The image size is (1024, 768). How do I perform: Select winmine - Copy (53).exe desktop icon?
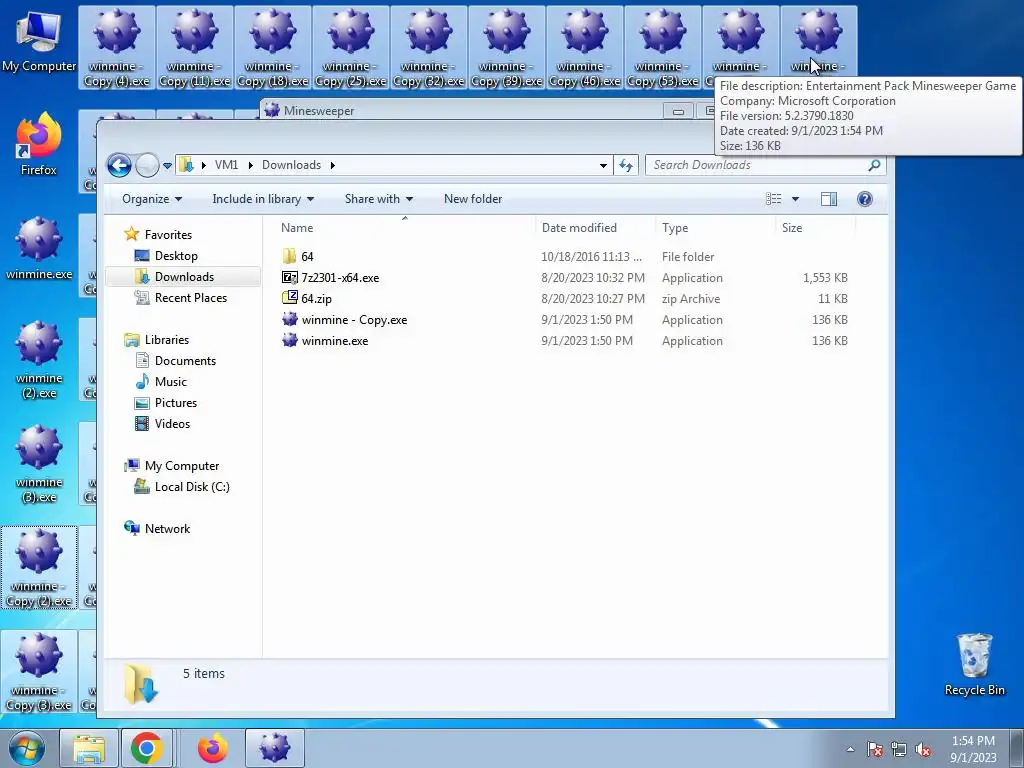pos(662,47)
